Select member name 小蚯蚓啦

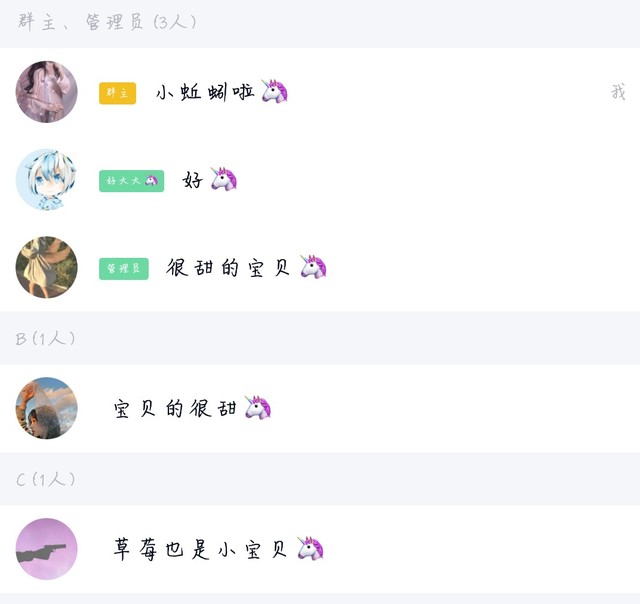[205, 92]
